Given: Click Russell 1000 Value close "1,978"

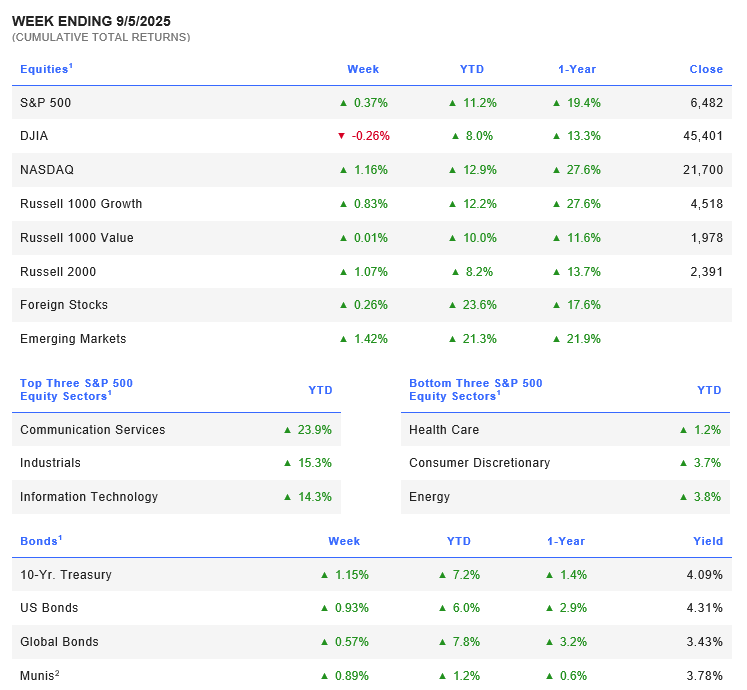Looking at the screenshot, I should 707,238.
